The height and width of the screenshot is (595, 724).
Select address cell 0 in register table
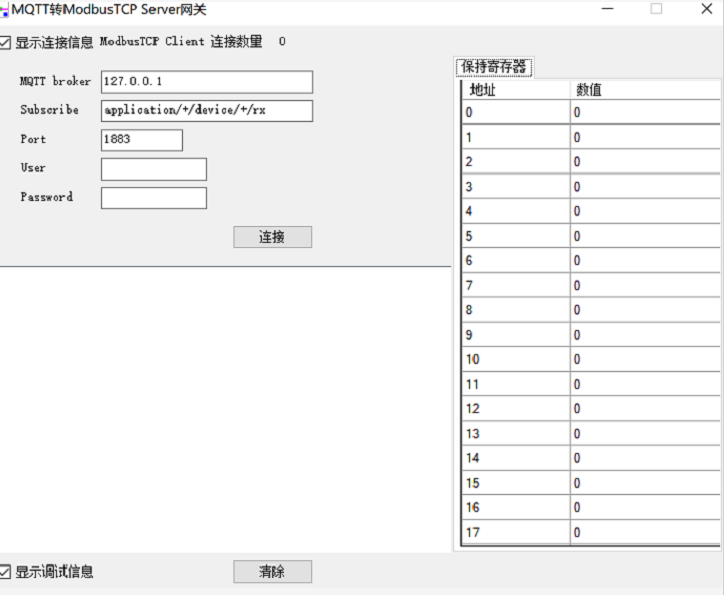pyautogui.click(x=516, y=112)
